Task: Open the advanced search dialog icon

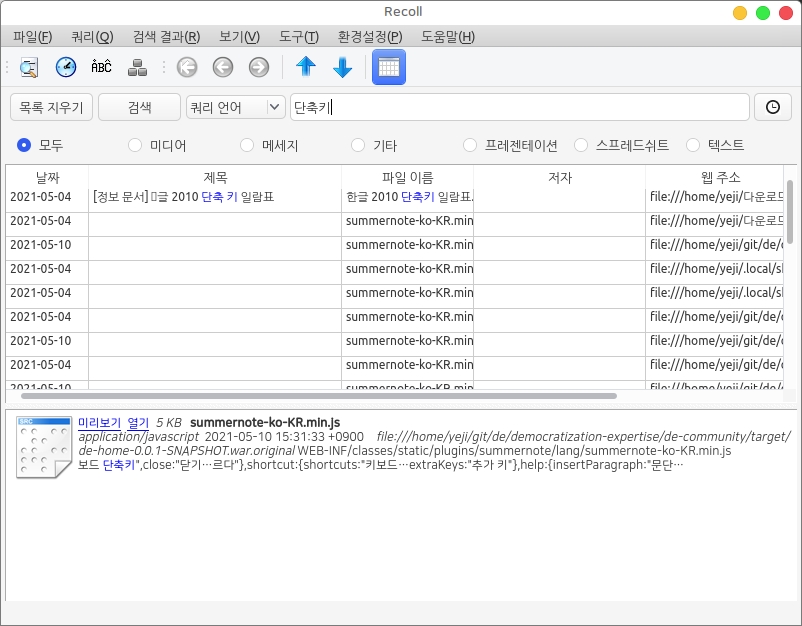Action: [x=29, y=68]
